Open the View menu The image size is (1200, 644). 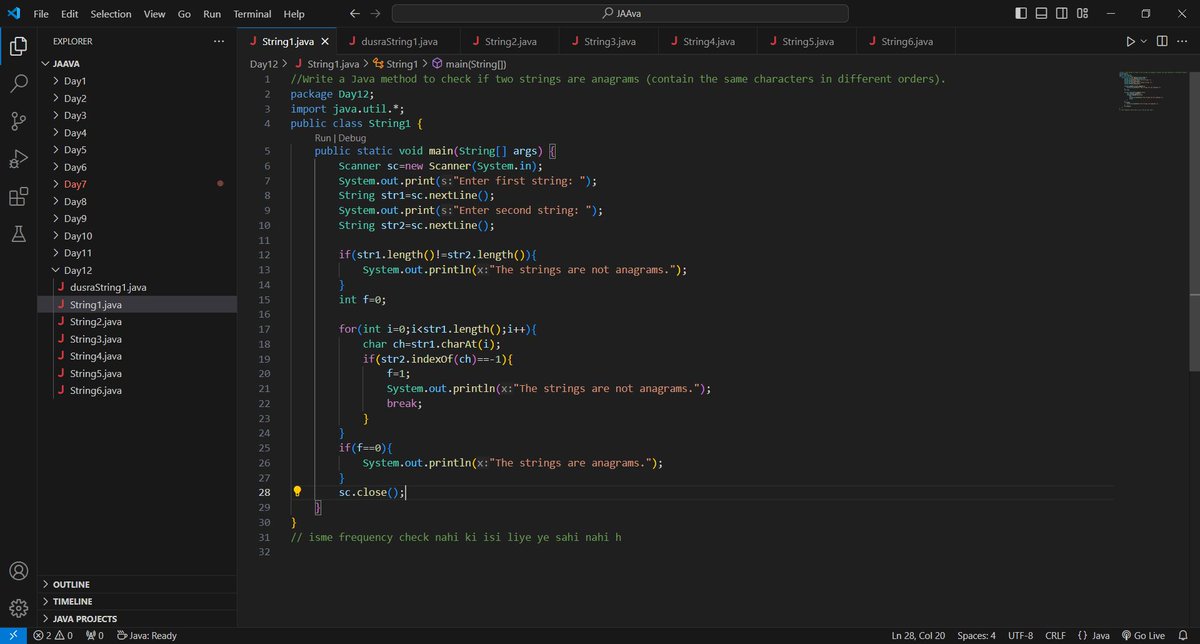[154, 14]
